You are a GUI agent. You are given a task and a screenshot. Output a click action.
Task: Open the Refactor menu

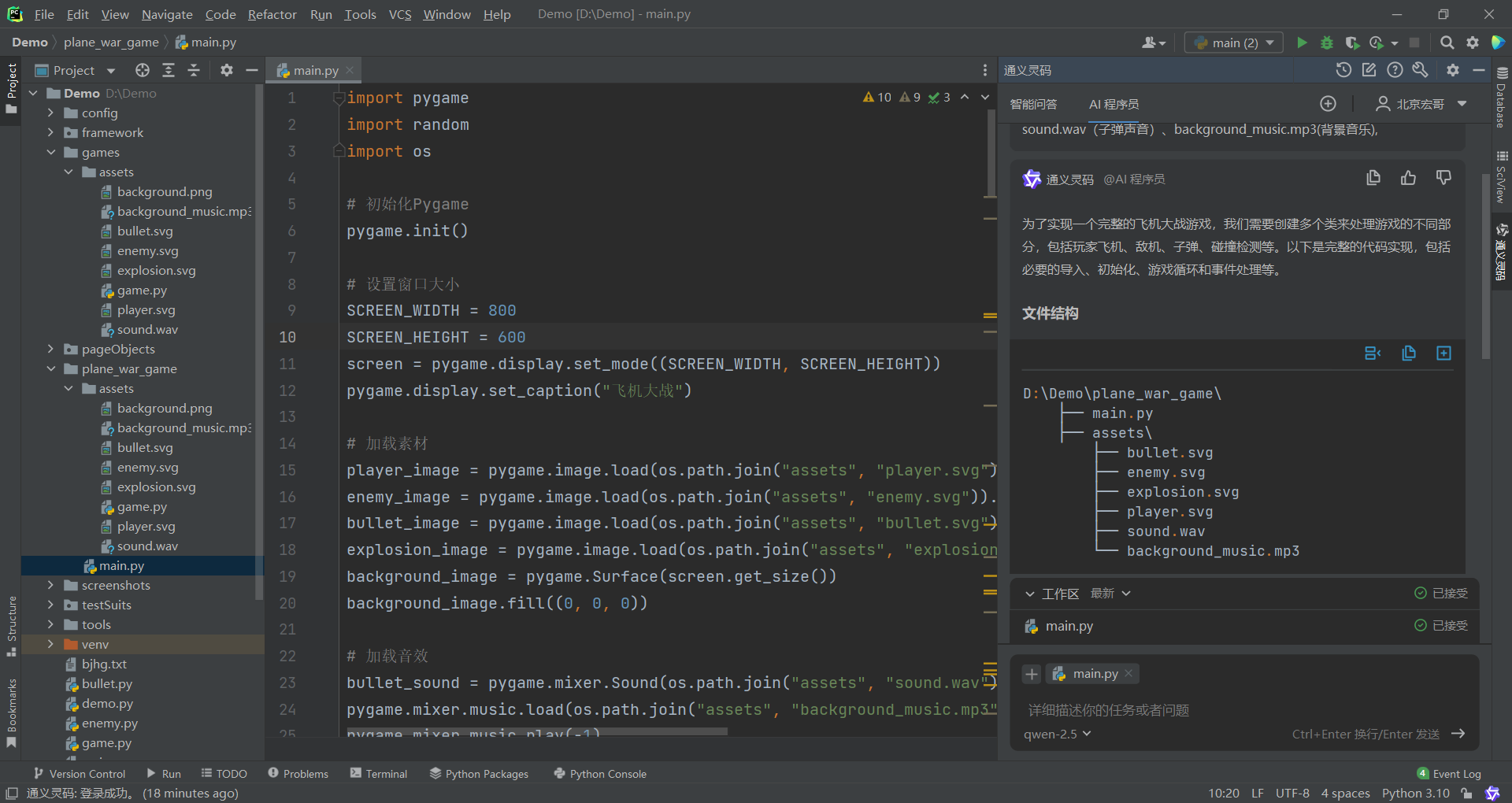click(272, 14)
